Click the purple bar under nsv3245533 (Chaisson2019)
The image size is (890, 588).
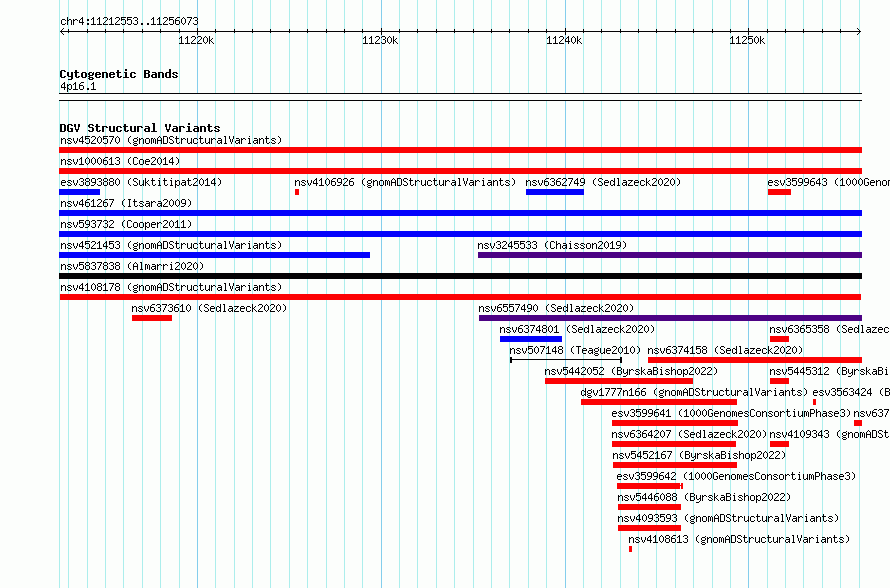670,255
